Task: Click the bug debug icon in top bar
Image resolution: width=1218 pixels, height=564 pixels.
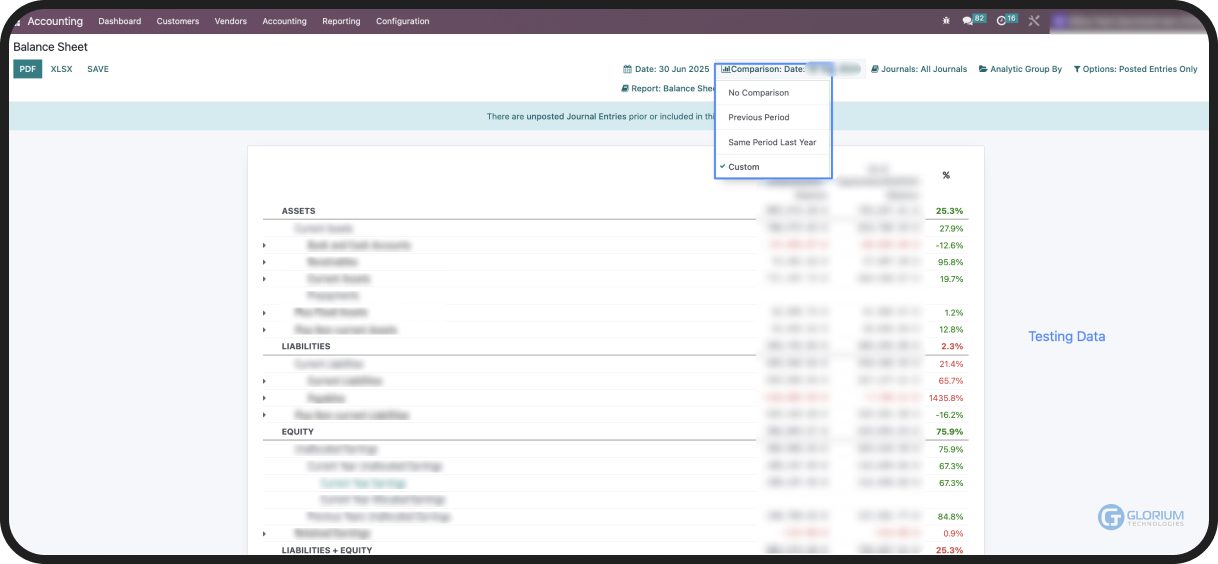Action: coord(946,21)
